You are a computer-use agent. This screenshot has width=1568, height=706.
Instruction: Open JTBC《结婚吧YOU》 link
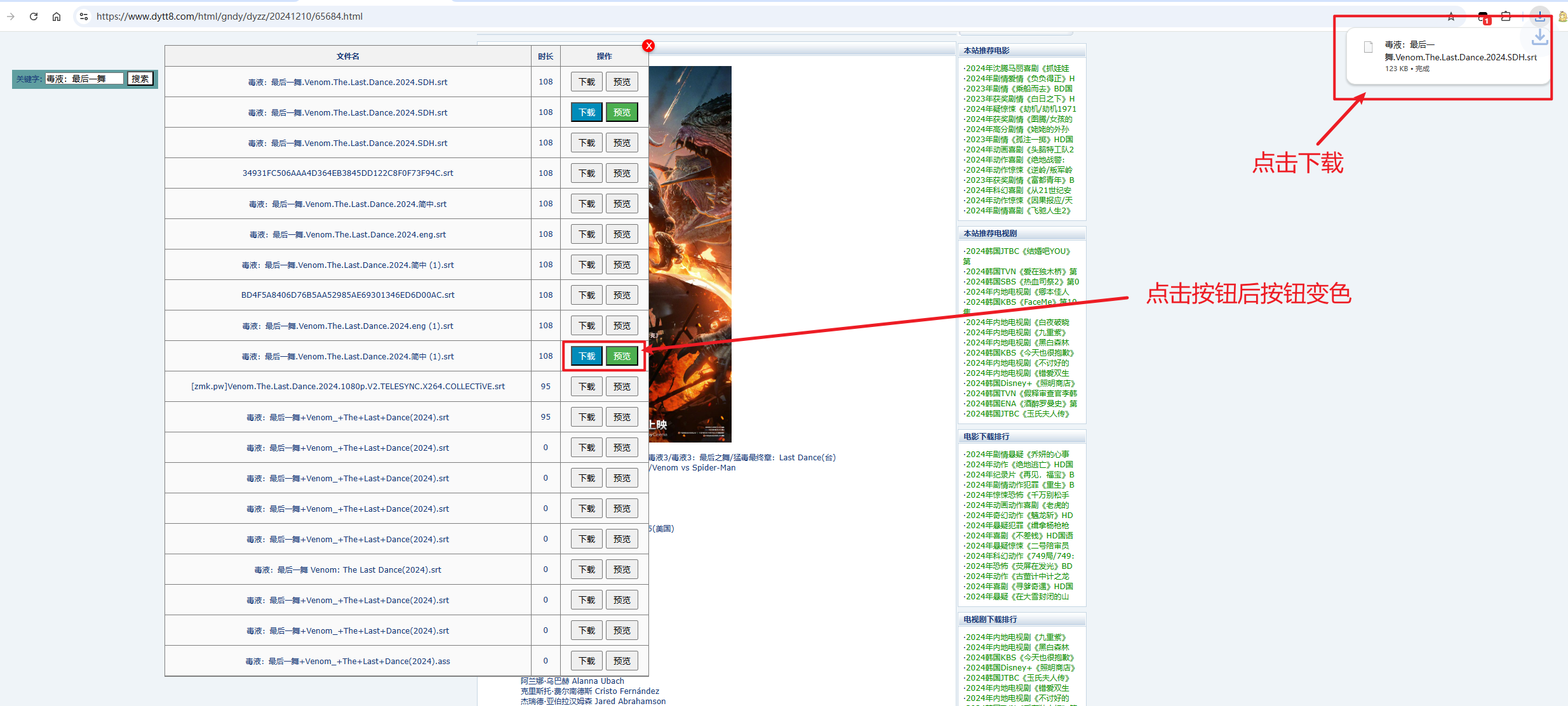(x=1017, y=251)
